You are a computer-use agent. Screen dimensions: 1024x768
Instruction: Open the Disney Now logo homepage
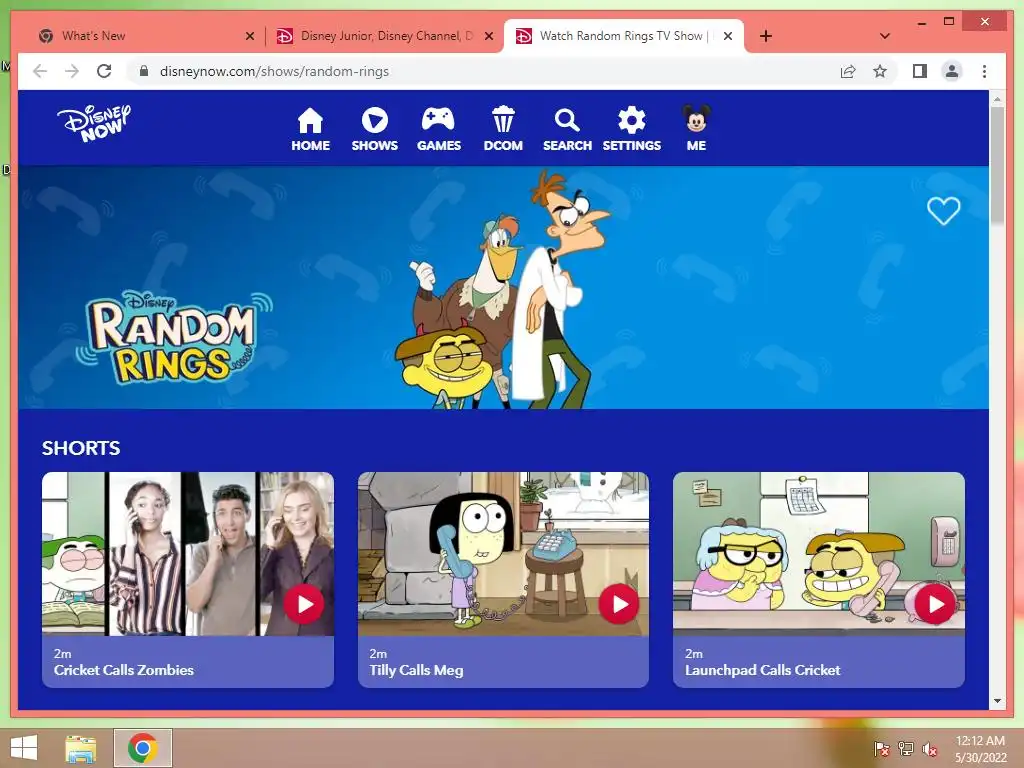(x=94, y=123)
